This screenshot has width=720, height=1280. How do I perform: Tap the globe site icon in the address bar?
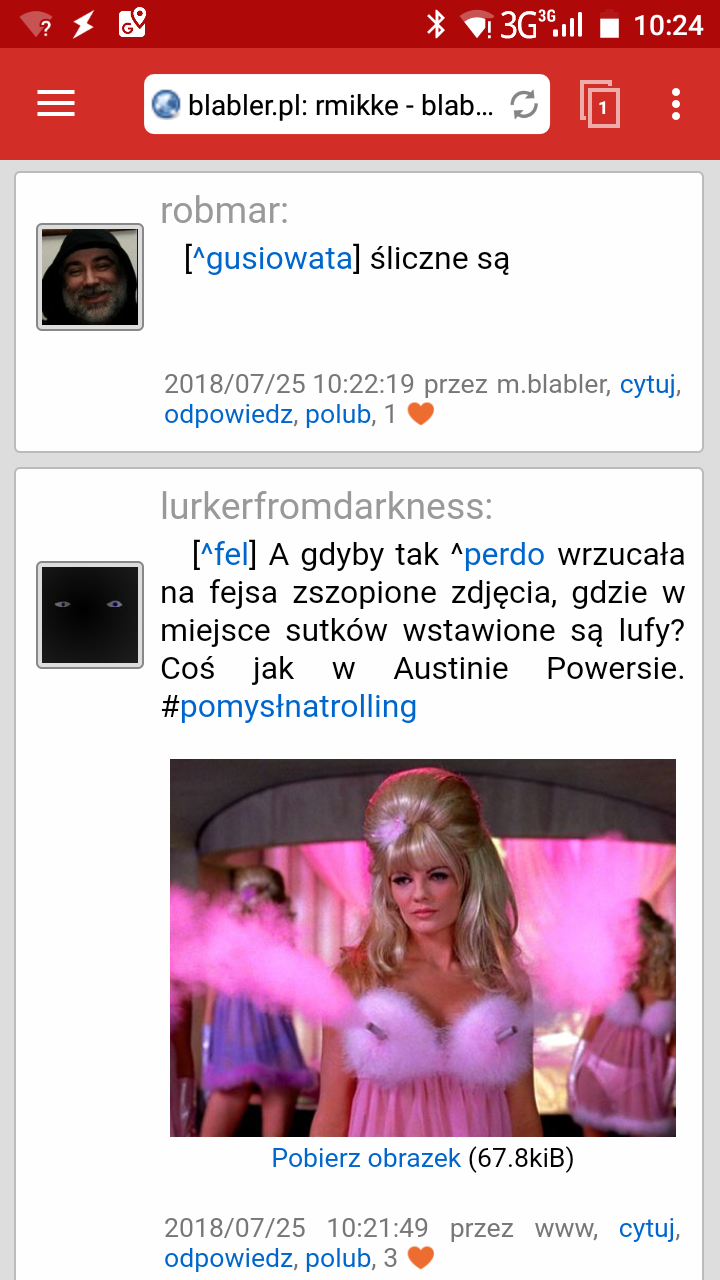pyautogui.click(x=166, y=104)
